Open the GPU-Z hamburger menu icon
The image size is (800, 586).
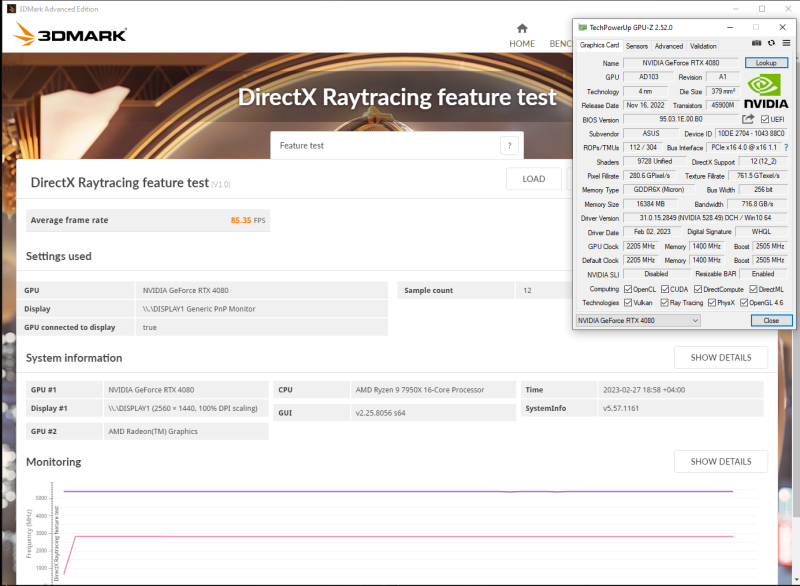786,44
